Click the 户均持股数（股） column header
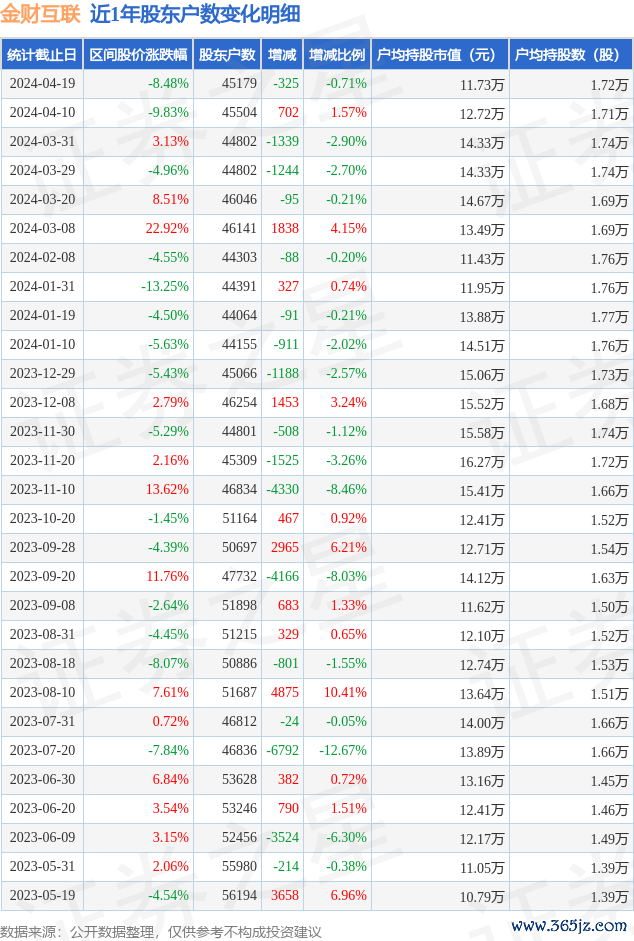Viewport: 634px width, 941px height. pos(570,56)
